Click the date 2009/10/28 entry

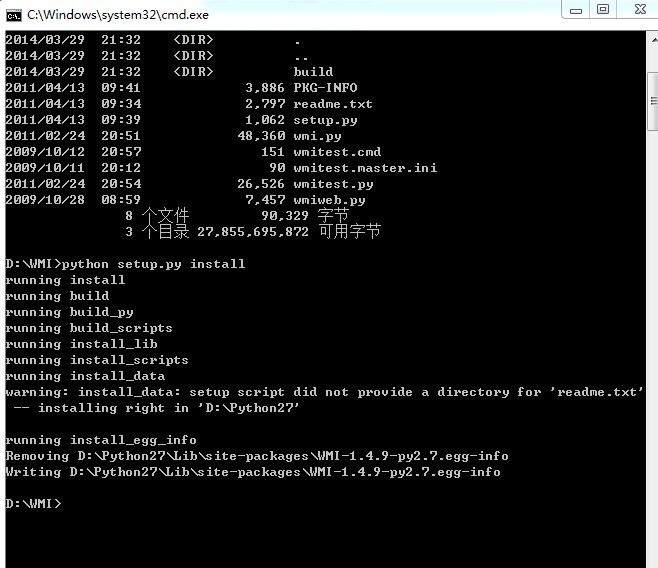click(x=45, y=200)
